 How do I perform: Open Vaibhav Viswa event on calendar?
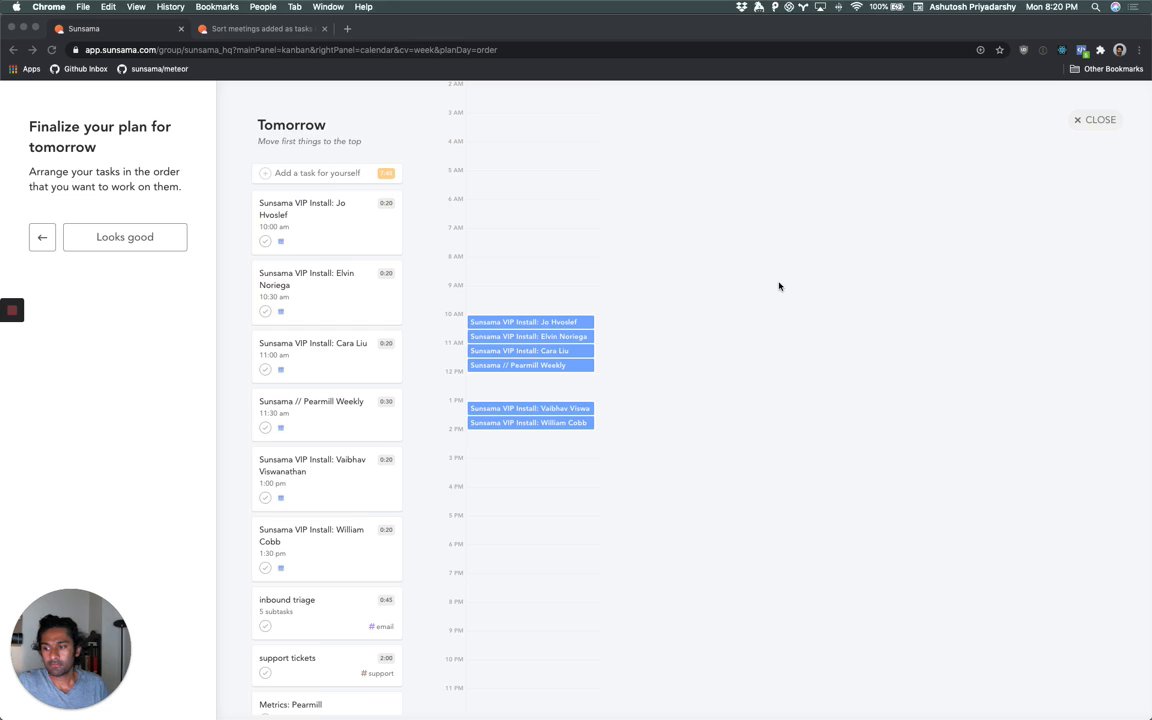(x=530, y=408)
